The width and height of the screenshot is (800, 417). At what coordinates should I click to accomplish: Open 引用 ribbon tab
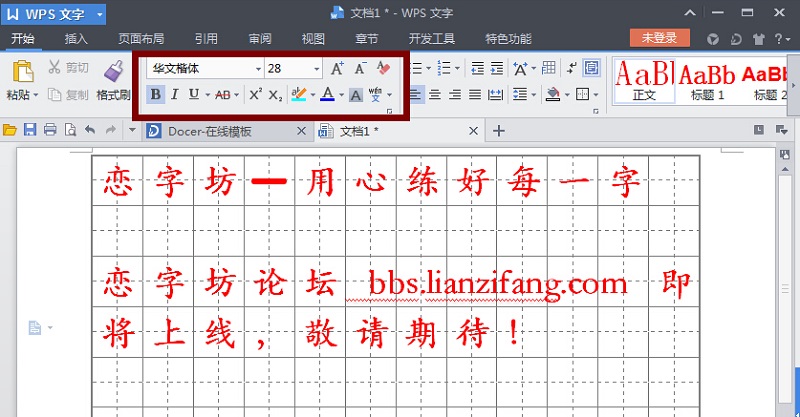coord(206,39)
